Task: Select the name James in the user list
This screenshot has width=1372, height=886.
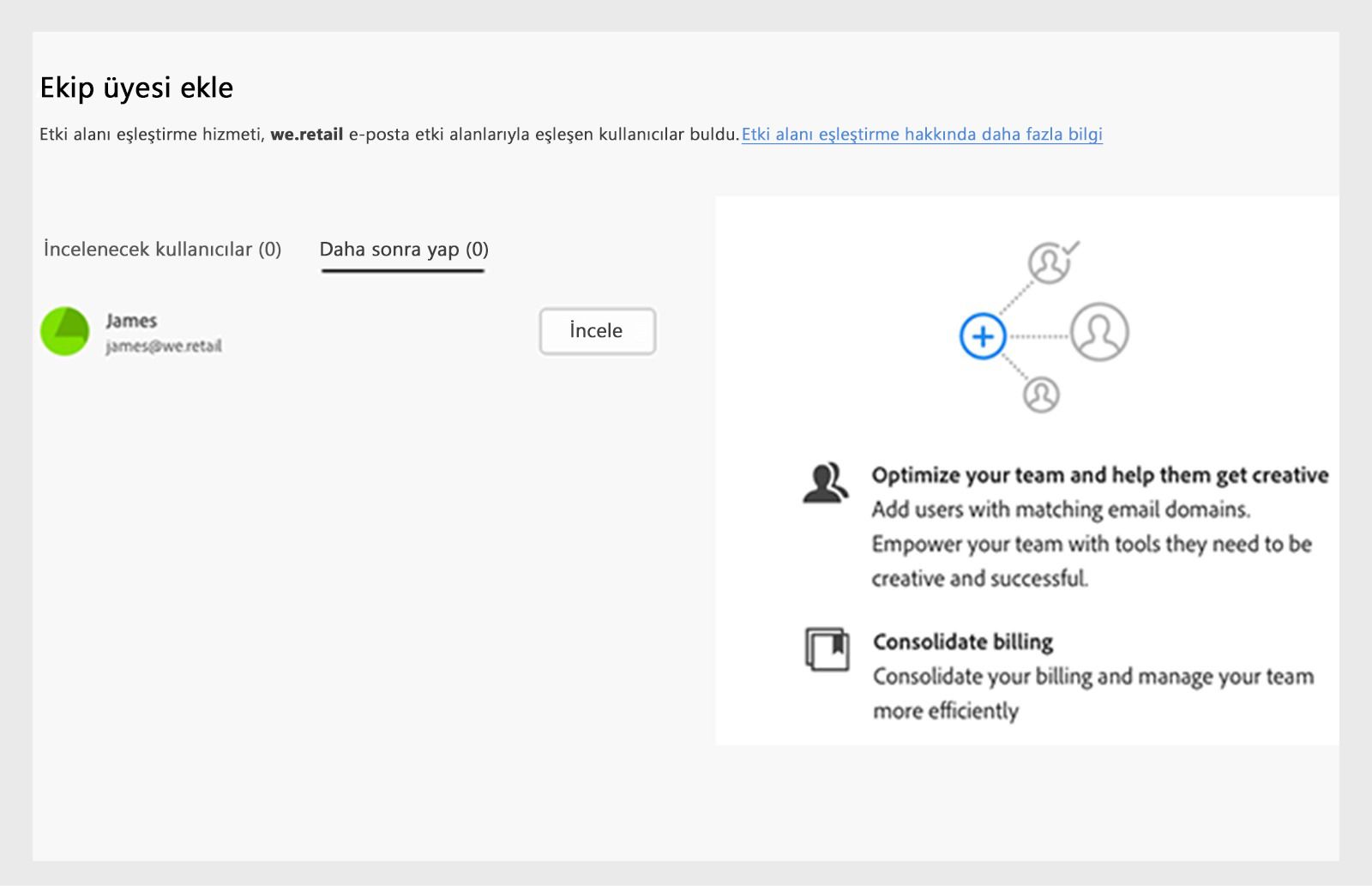Action: 131,321
